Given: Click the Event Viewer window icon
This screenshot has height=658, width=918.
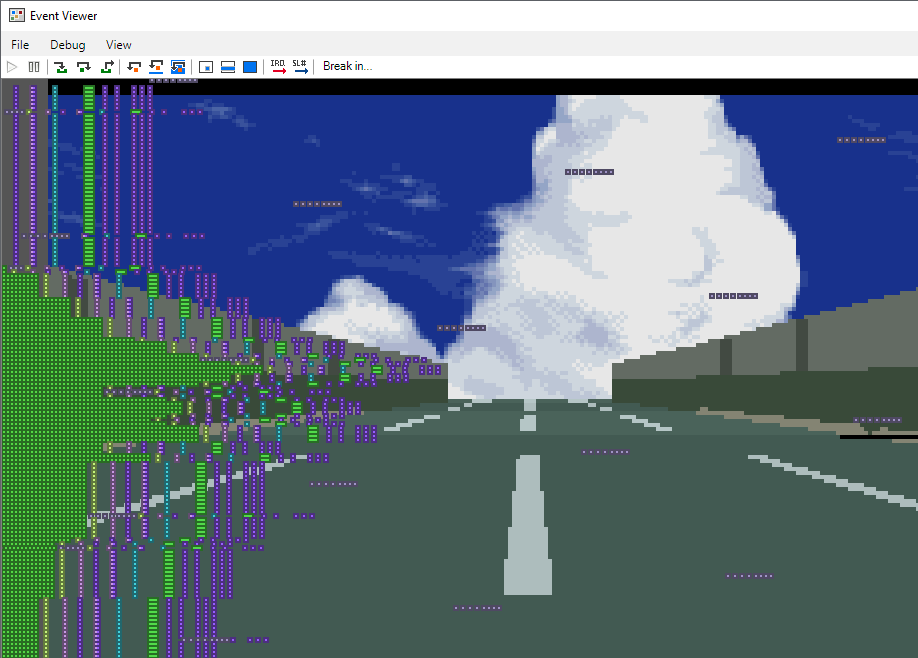Looking at the screenshot, I should click(16, 16).
